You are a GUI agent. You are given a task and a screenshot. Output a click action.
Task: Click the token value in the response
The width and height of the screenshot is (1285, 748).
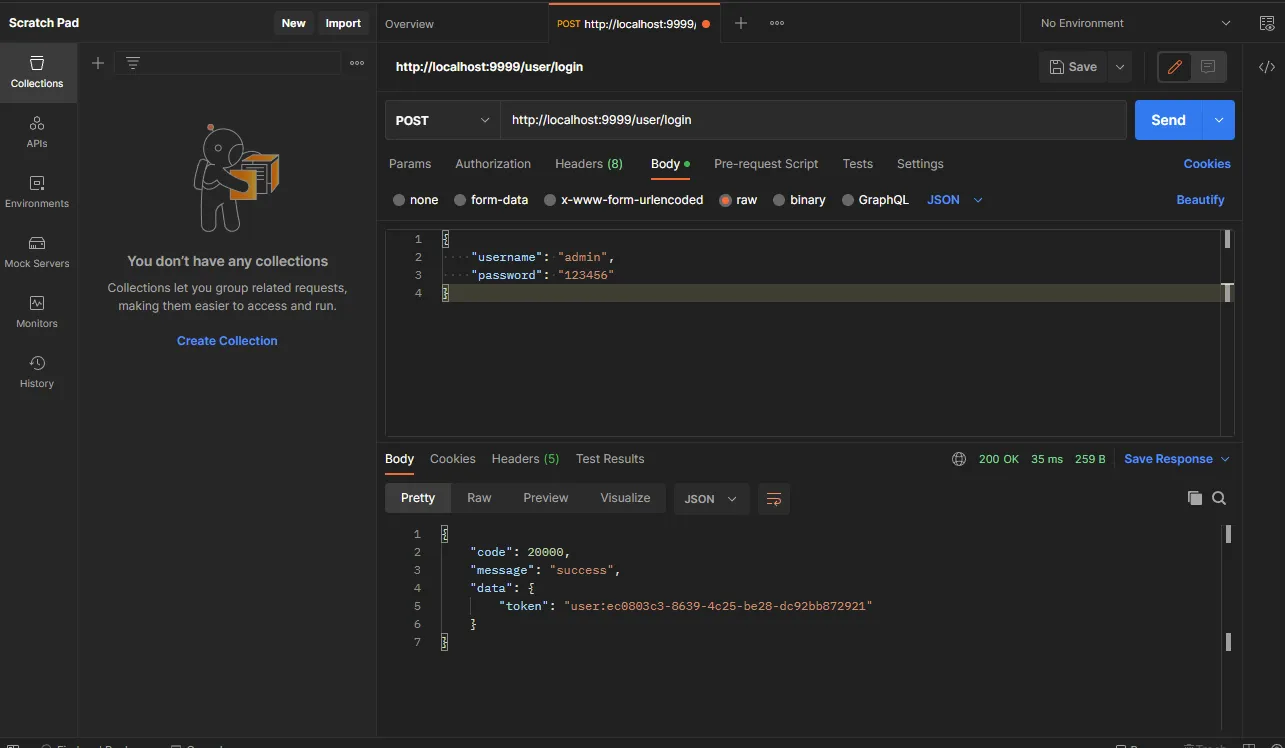click(718, 606)
